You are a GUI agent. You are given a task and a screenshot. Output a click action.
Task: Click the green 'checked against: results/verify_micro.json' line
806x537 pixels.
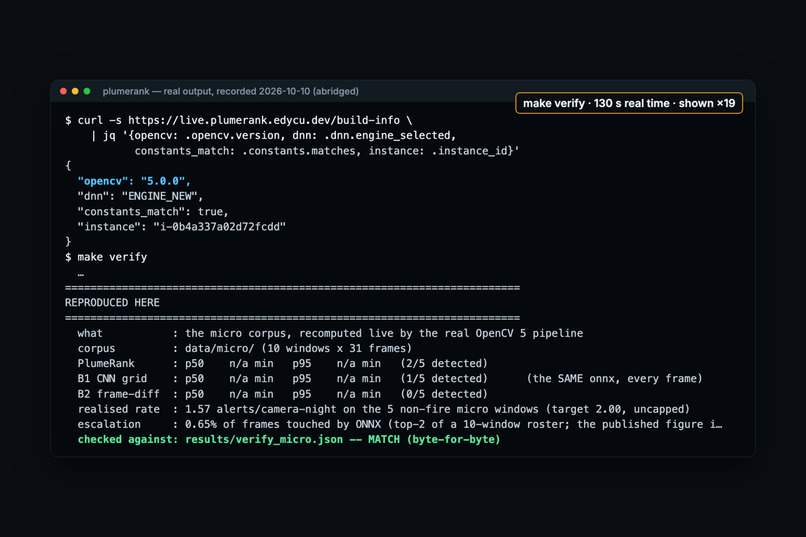[289, 439]
